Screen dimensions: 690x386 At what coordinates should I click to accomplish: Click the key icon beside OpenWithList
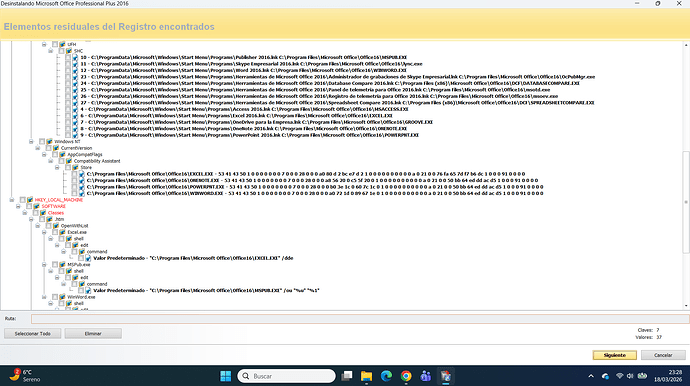[x=56, y=226]
